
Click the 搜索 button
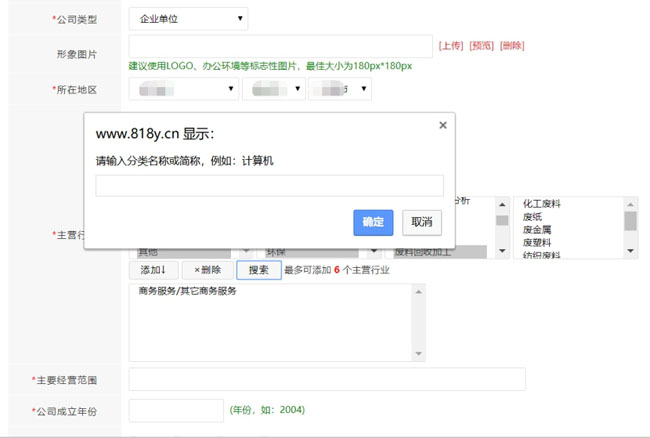click(x=258, y=270)
